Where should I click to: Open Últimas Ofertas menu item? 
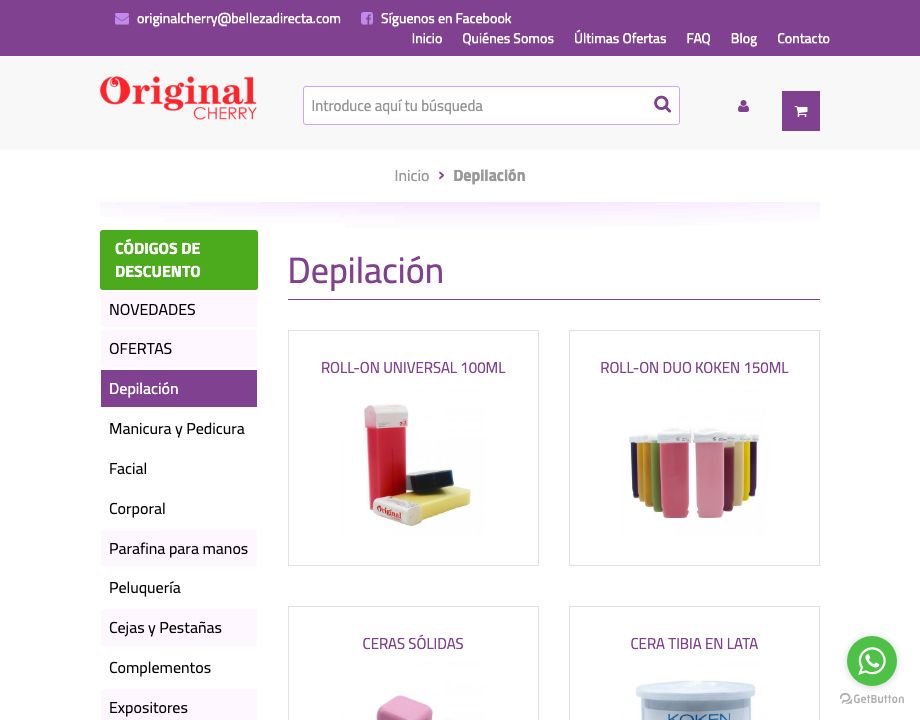(x=620, y=39)
